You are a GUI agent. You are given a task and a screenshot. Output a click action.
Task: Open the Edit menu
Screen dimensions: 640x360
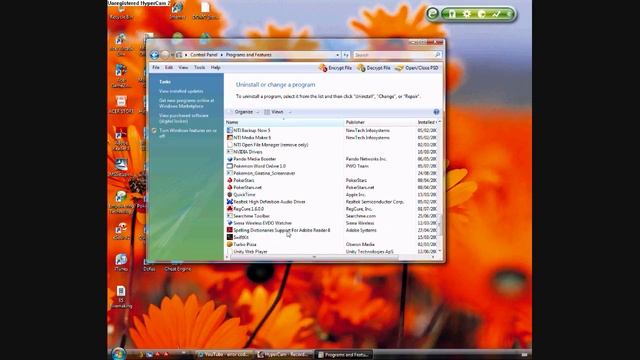[x=169, y=68]
